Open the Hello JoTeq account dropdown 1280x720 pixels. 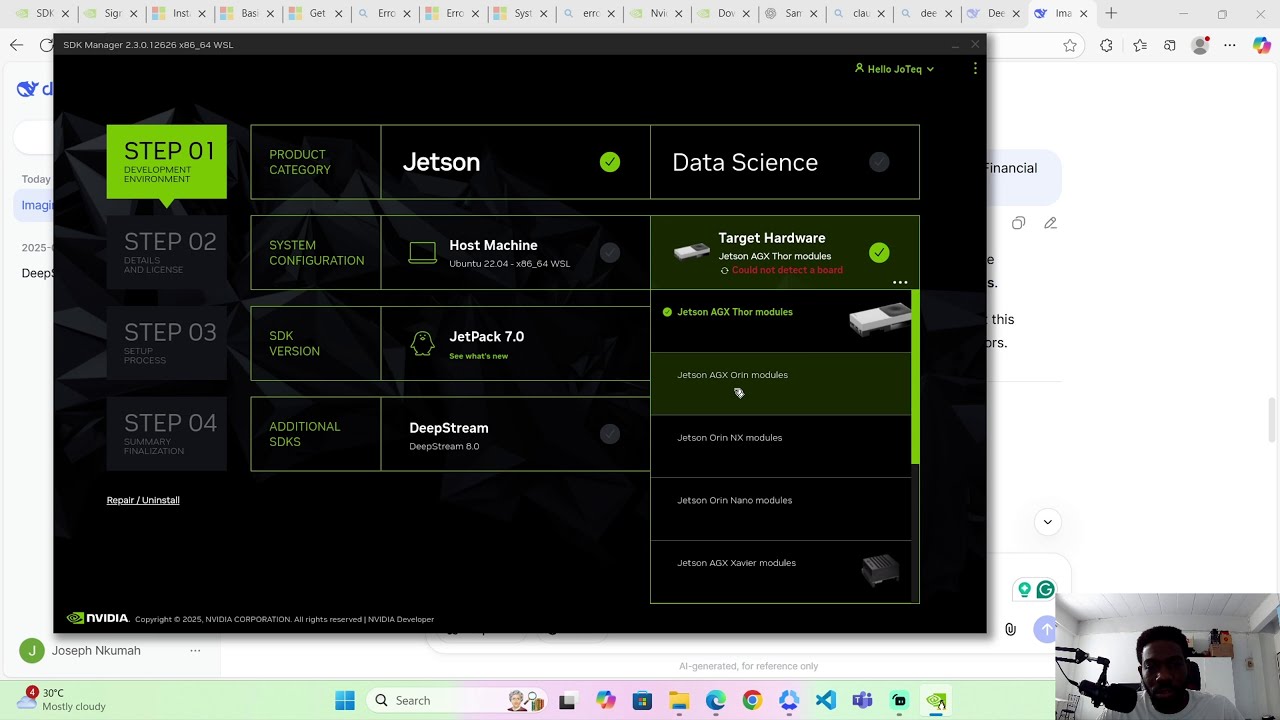pos(894,69)
